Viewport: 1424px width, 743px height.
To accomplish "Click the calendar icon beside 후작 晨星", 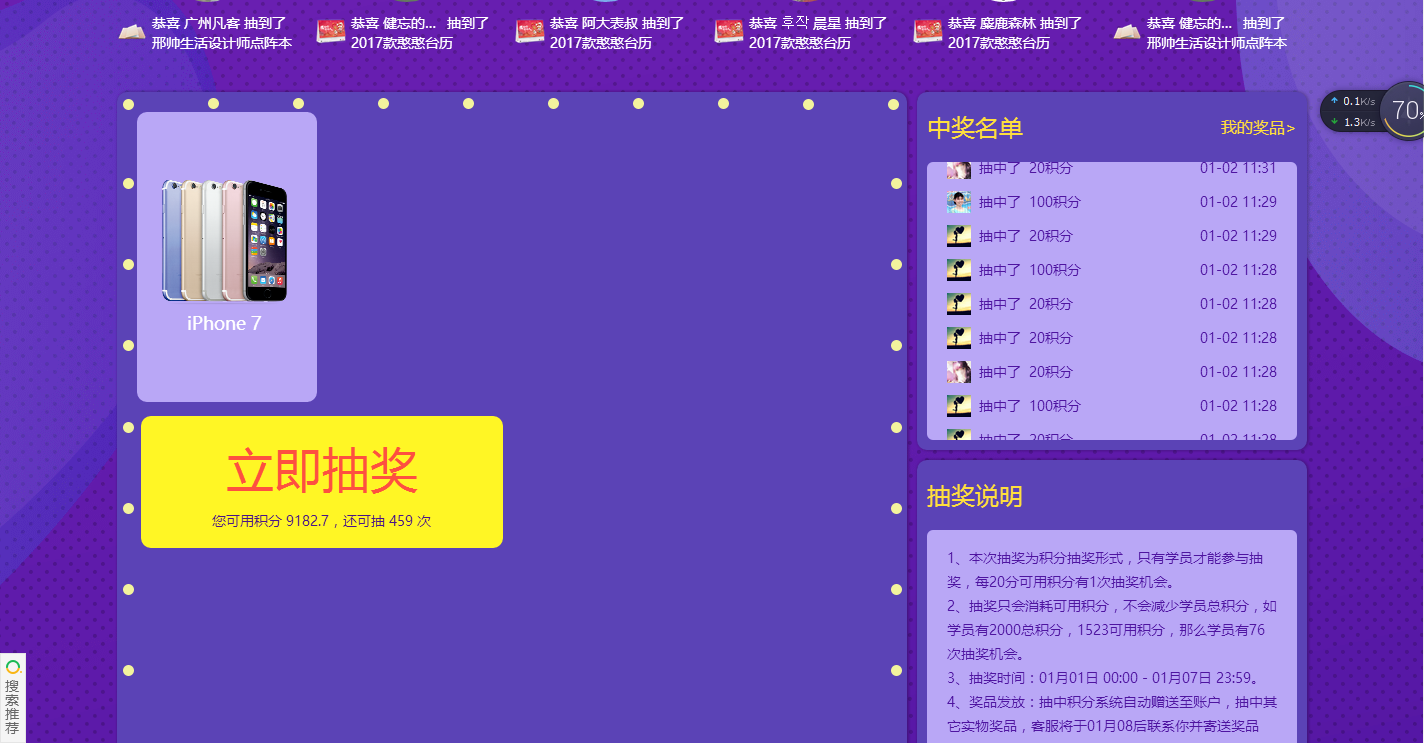I will [x=728, y=32].
